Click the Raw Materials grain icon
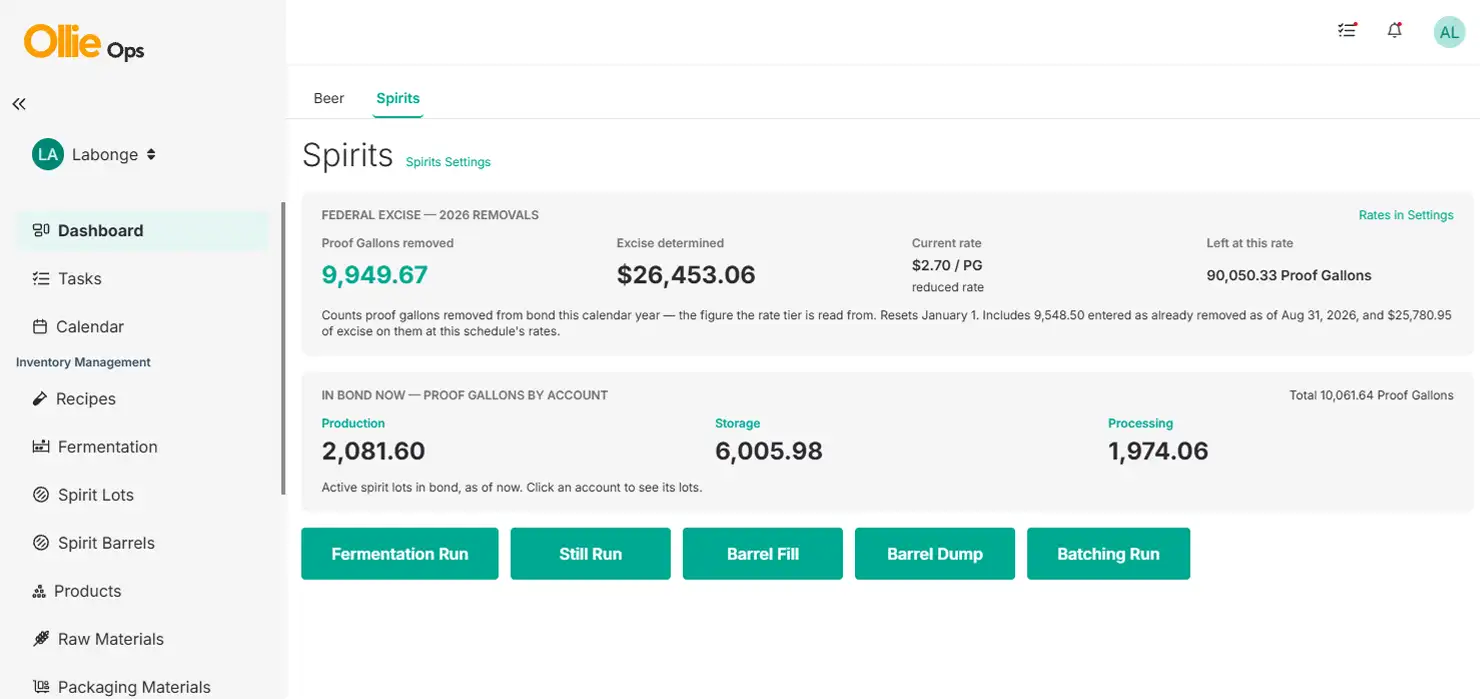1480x699 pixels. click(41, 639)
